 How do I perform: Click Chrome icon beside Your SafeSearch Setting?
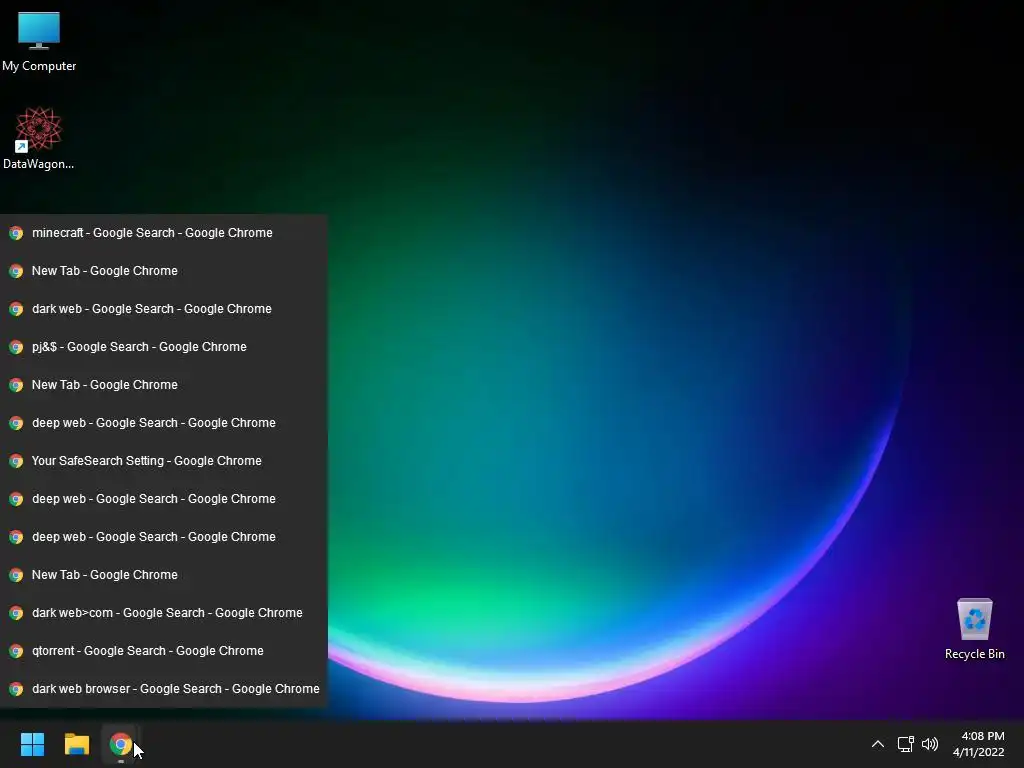tap(16, 461)
